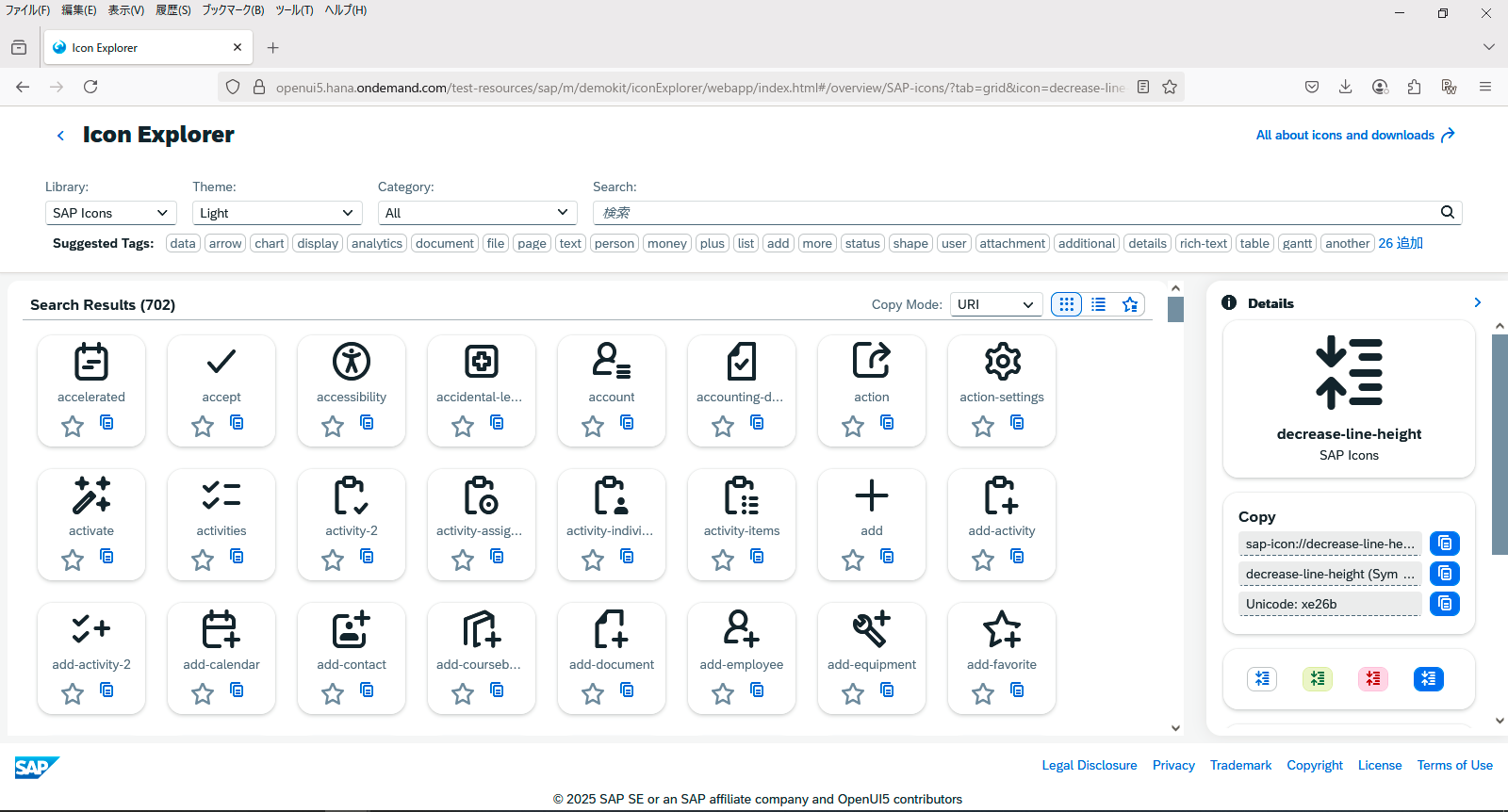
Task: Switch to favorites view tab
Action: point(1130,304)
